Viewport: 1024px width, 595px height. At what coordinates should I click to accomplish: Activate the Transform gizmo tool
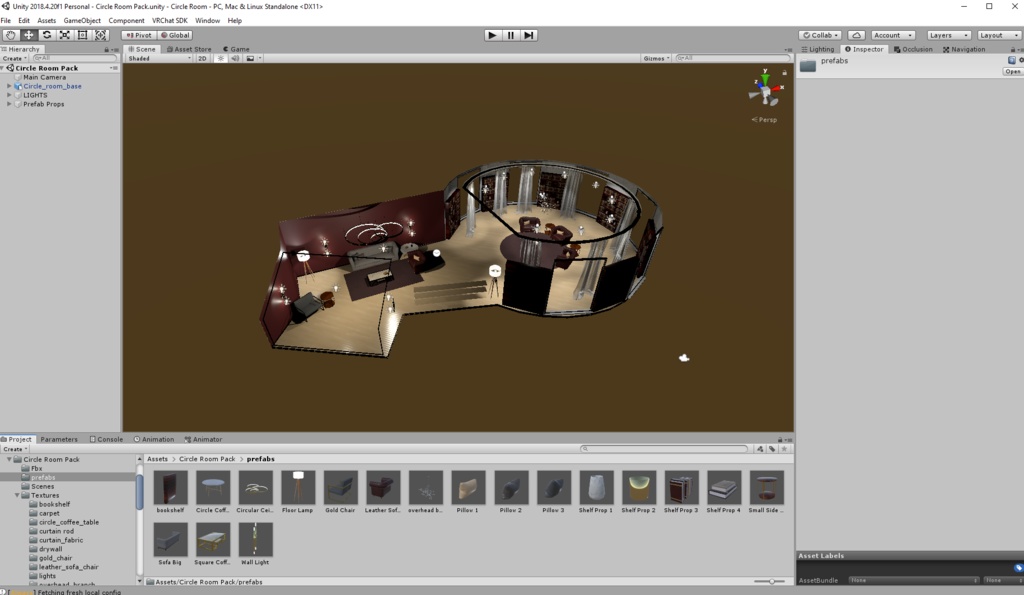click(x=100, y=35)
